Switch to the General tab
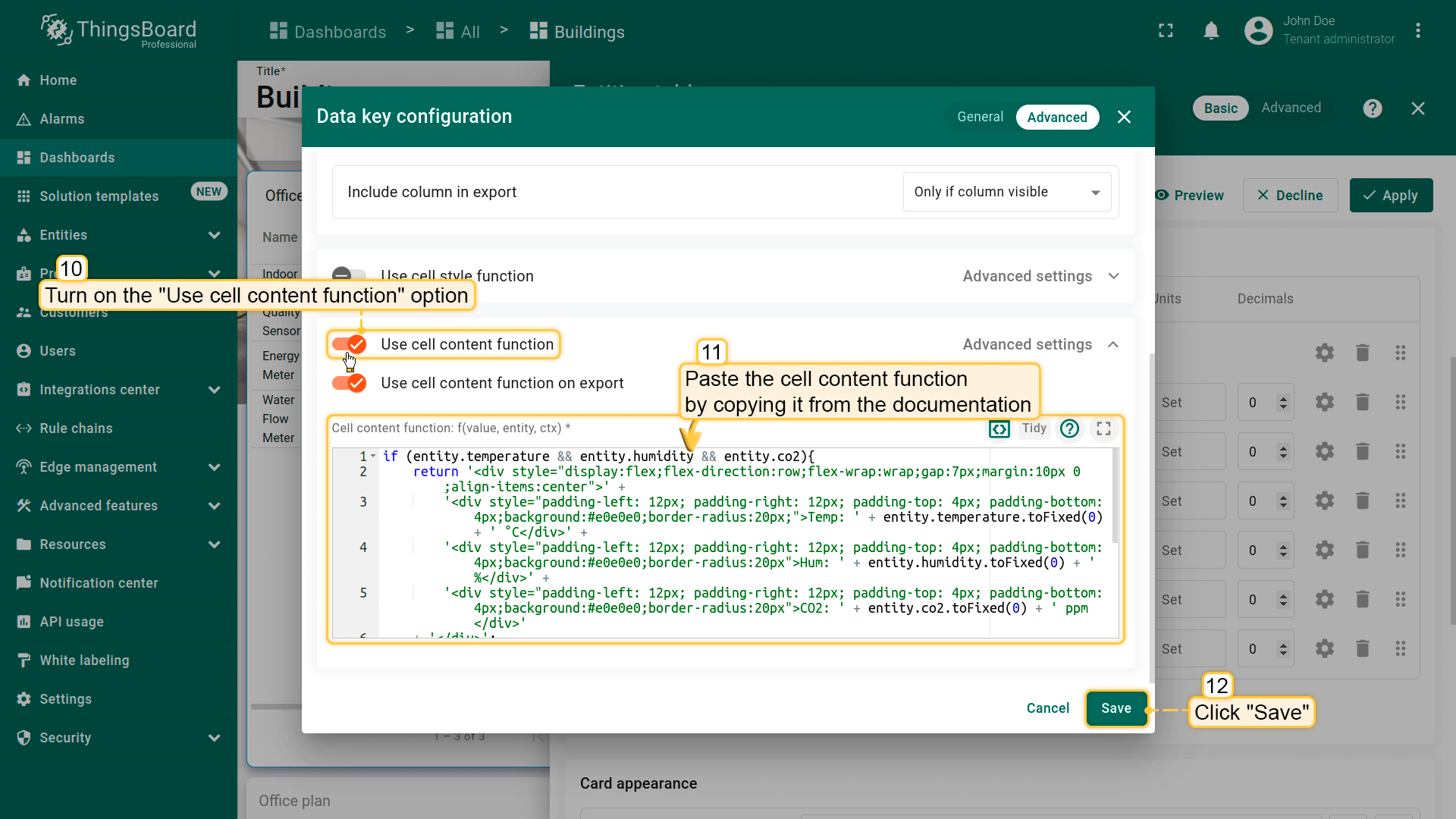This screenshot has height=819, width=1456. (x=979, y=117)
